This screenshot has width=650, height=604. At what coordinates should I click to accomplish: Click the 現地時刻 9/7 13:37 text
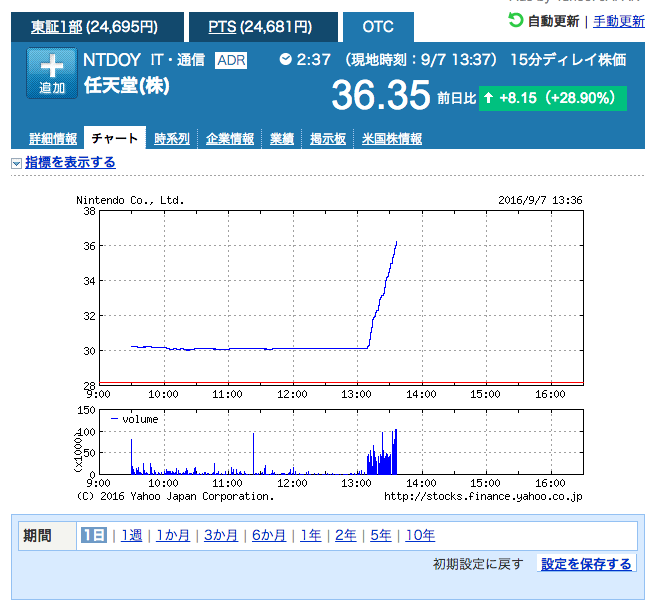point(420,60)
